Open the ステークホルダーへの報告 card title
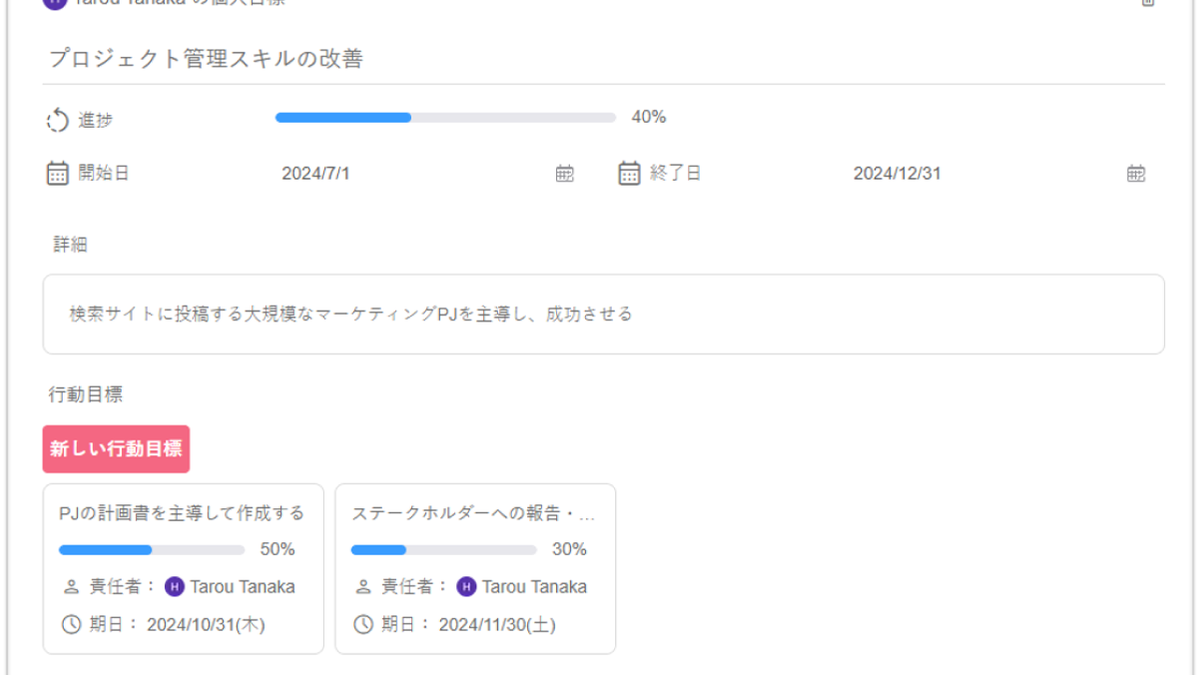 click(473, 514)
